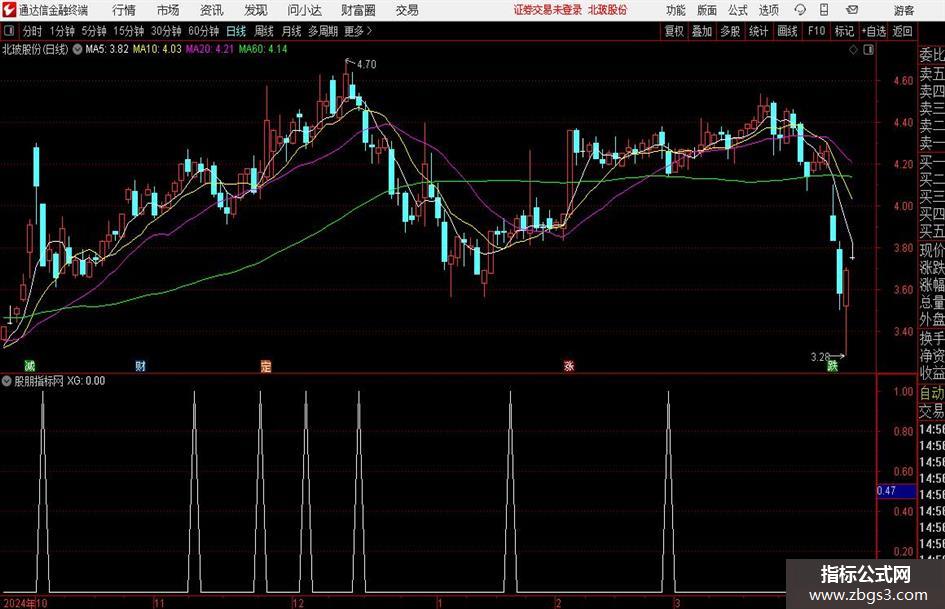Switch to 30分钟 period

coord(166,31)
